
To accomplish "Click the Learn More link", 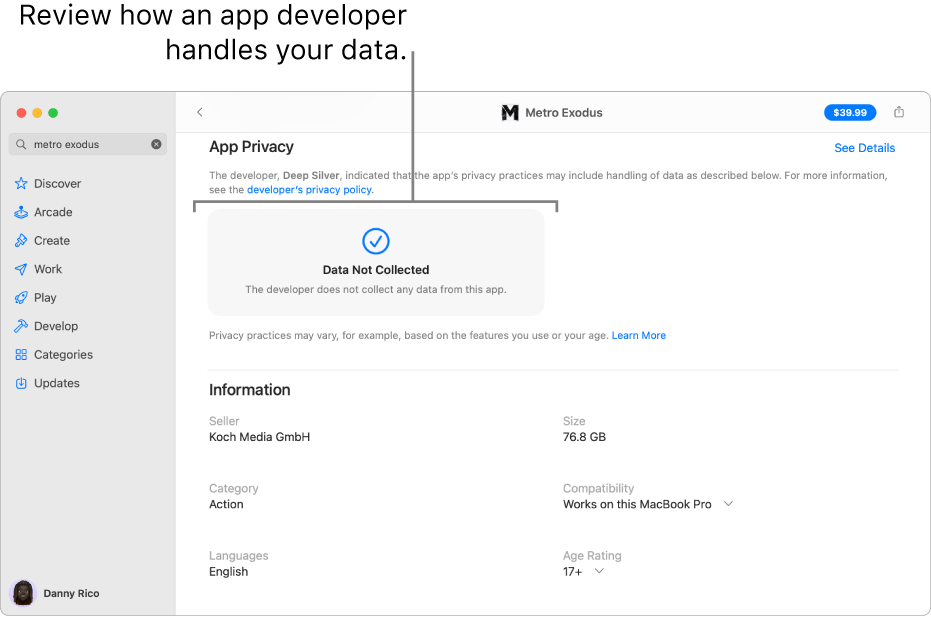I will click(639, 336).
